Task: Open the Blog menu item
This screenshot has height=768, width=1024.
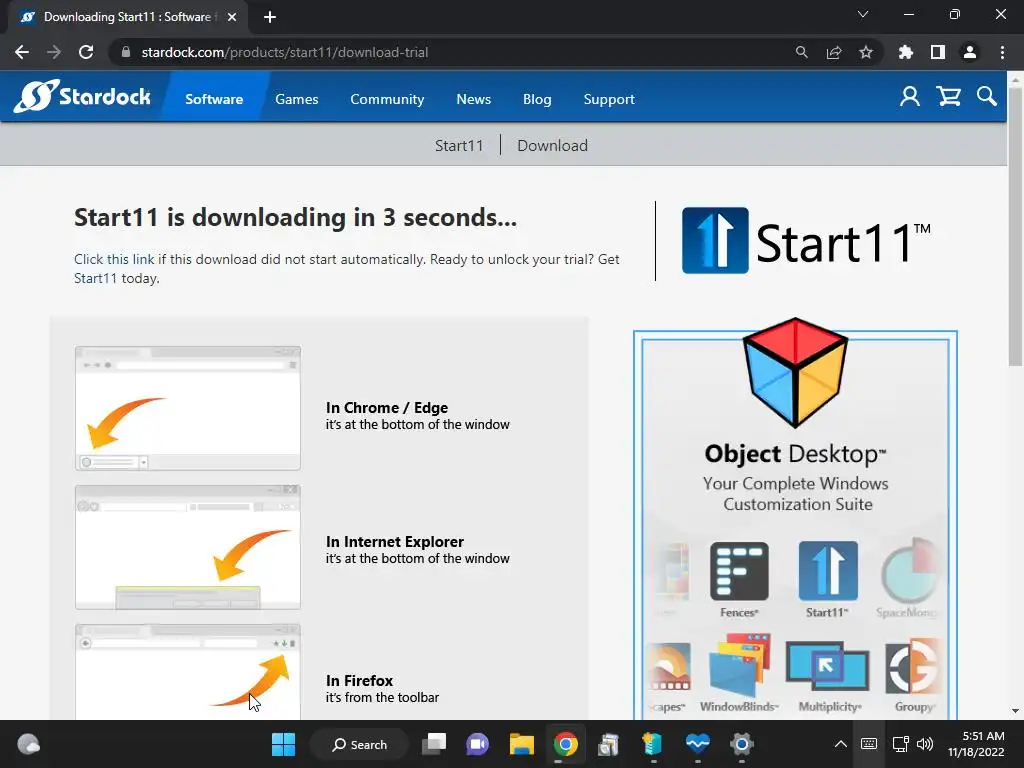Action: [x=537, y=99]
